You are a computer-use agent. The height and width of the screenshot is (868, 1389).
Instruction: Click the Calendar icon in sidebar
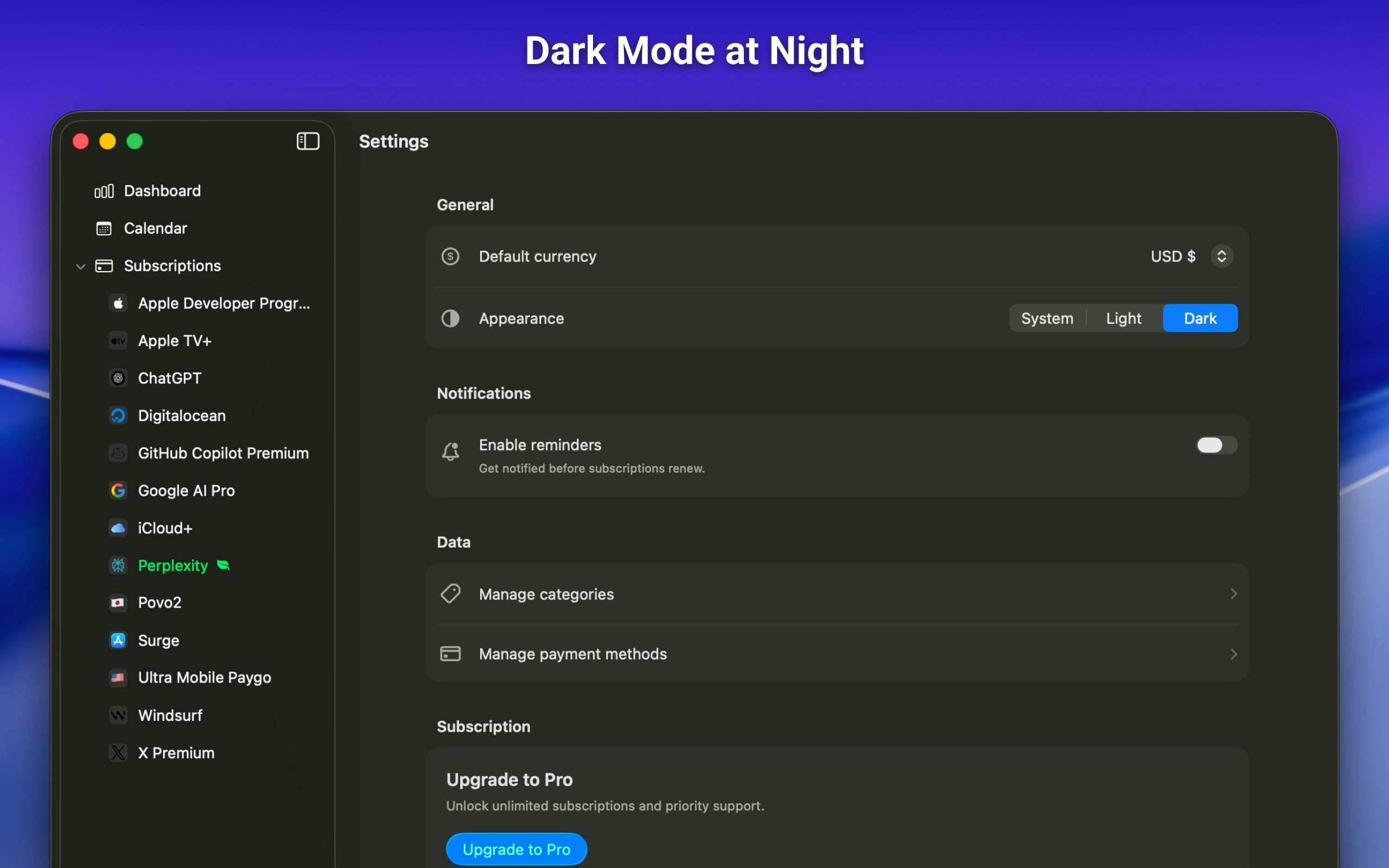[x=104, y=228]
